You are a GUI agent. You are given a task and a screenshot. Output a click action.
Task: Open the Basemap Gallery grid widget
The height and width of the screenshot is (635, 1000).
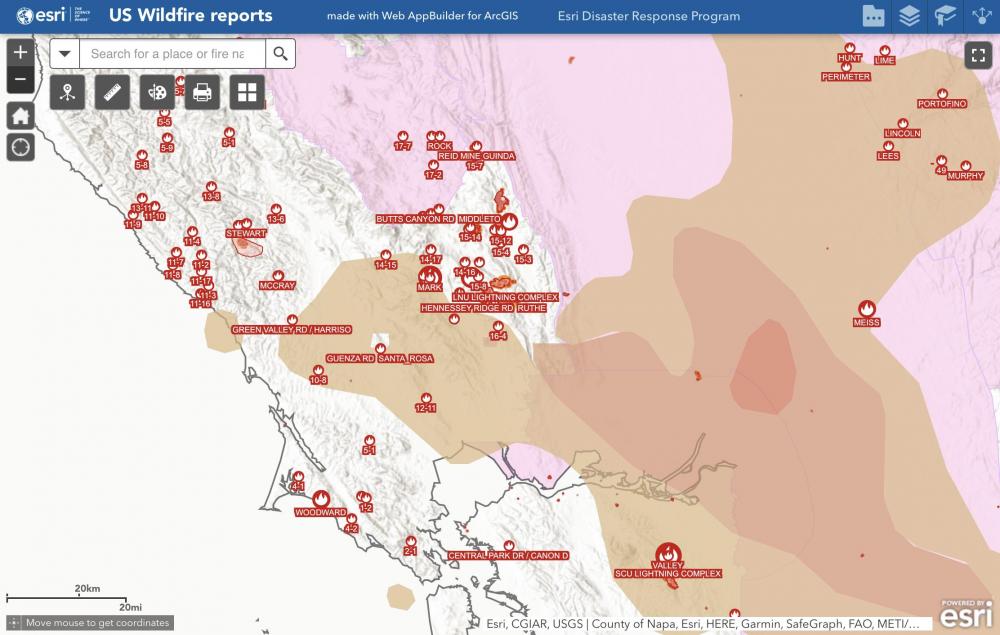pos(247,92)
